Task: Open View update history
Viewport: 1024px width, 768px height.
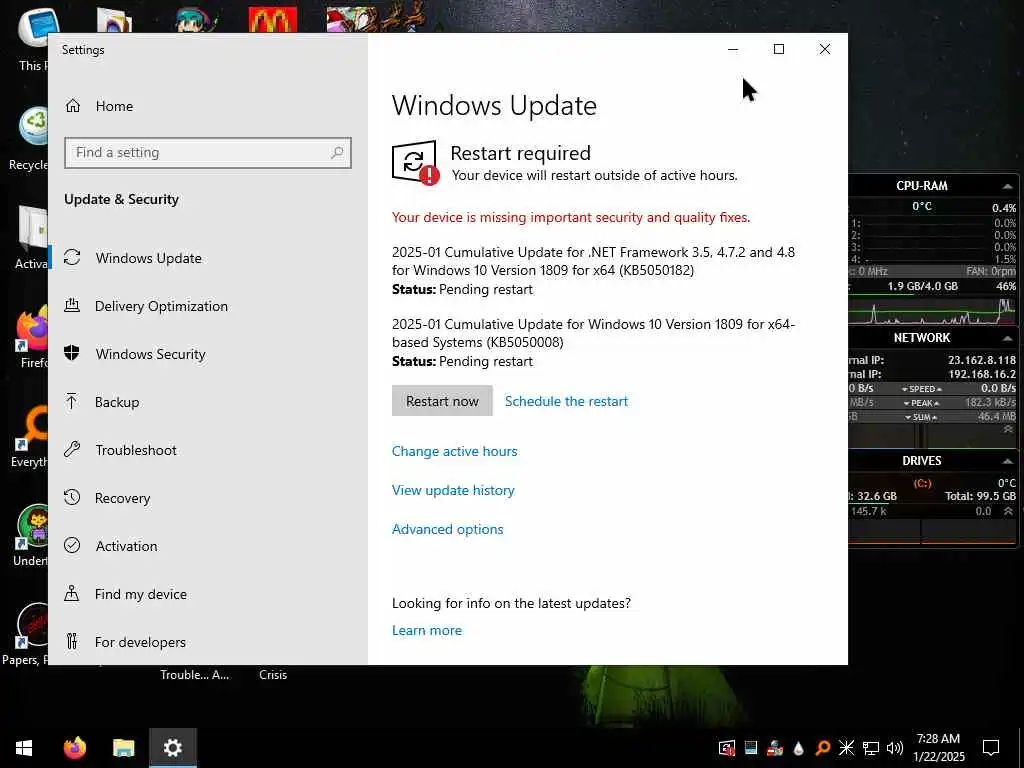Action: click(x=453, y=490)
